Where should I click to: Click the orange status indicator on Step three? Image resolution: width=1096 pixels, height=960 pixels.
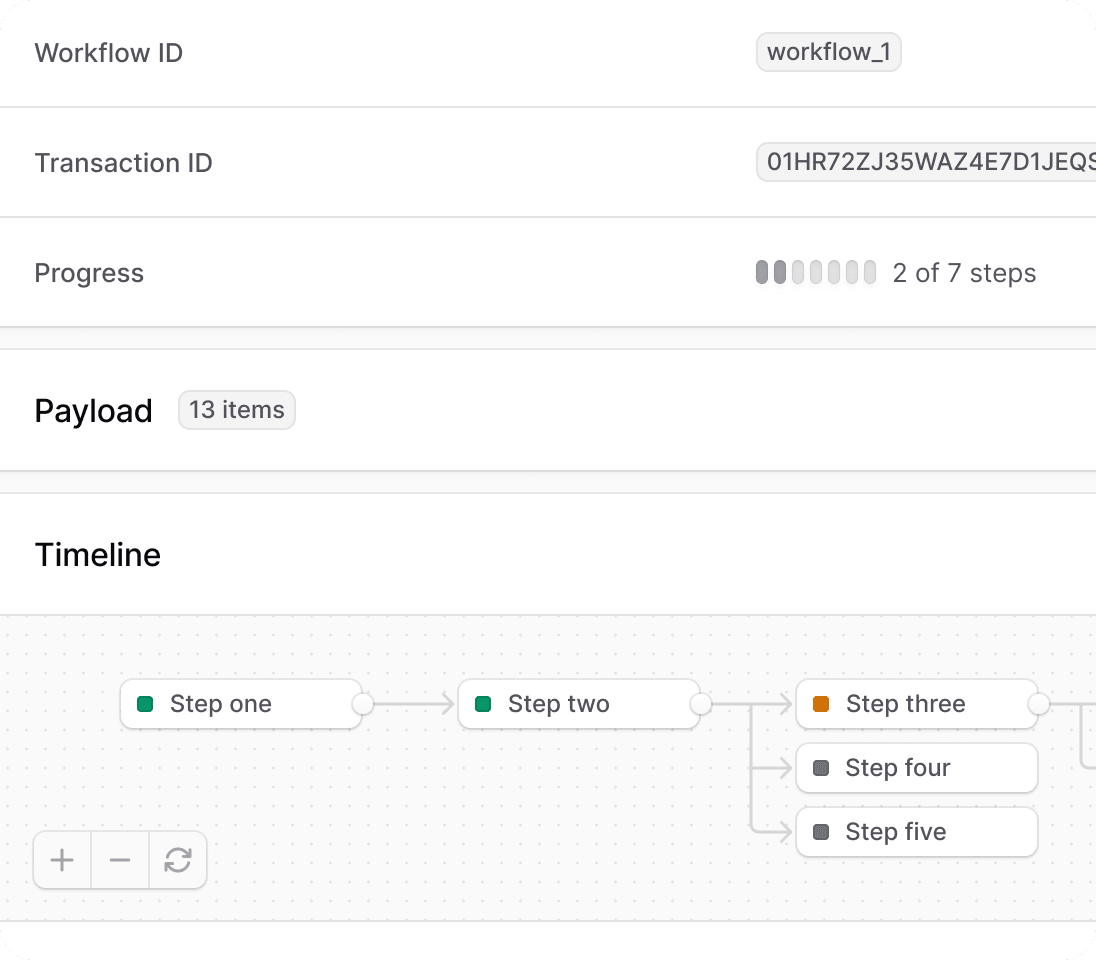pyautogui.click(x=821, y=704)
